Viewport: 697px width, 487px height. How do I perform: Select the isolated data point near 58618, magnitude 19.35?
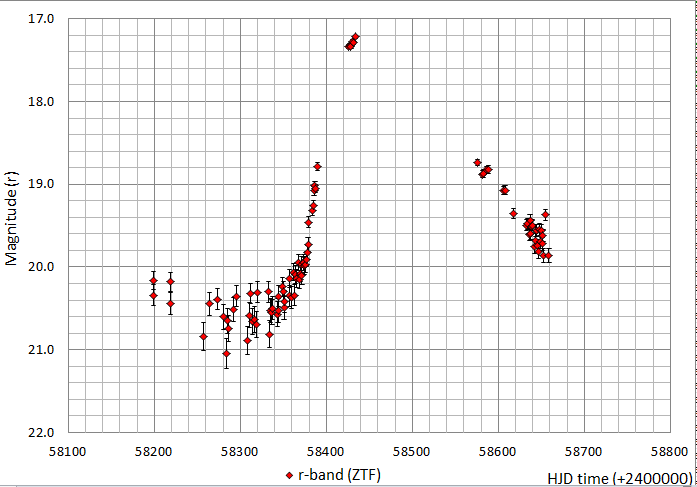pyautogui.click(x=513, y=214)
